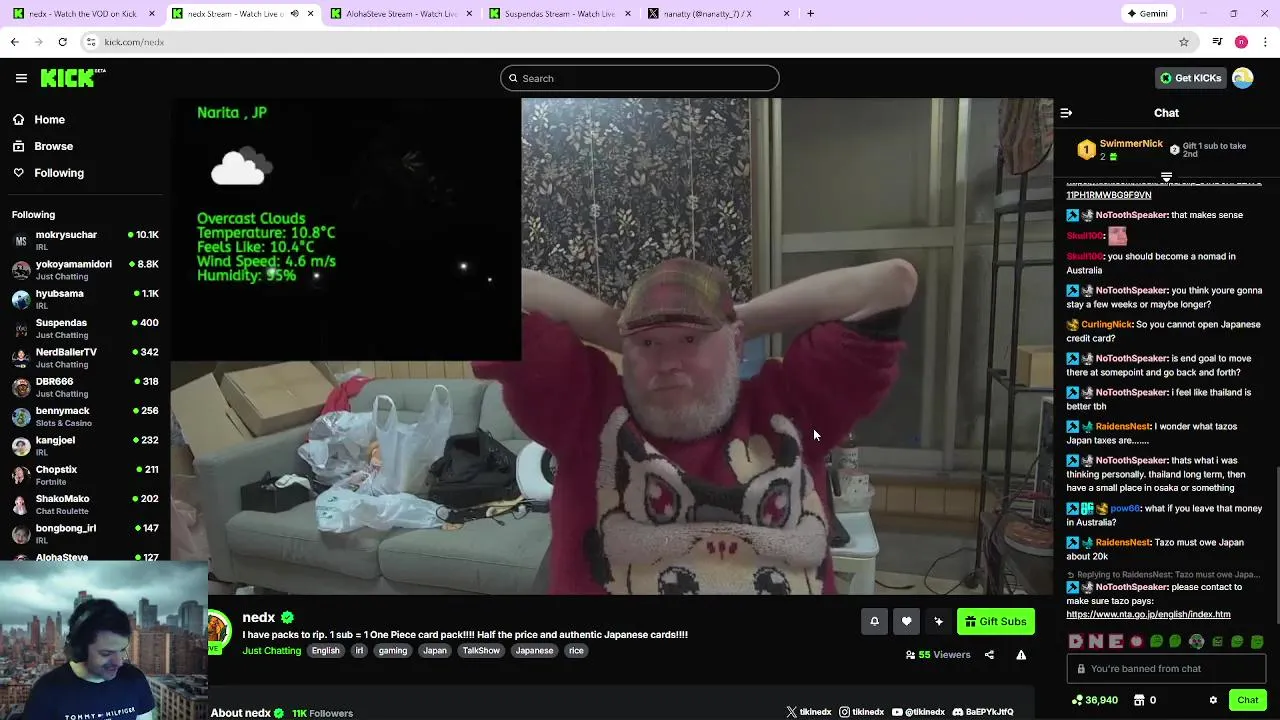Expand the gift leaderboard handle
Viewport: 1280px width, 720px height.
tap(1166, 177)
